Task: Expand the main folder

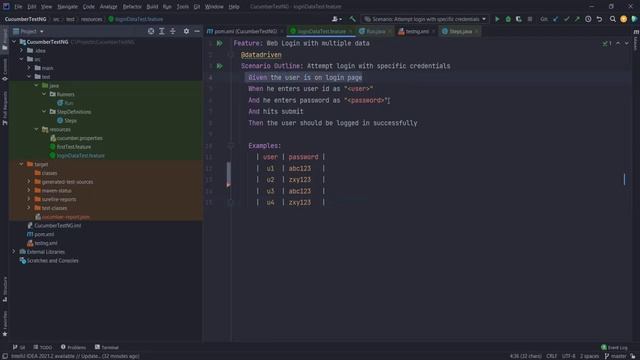Action: click(x=29, y=68)
